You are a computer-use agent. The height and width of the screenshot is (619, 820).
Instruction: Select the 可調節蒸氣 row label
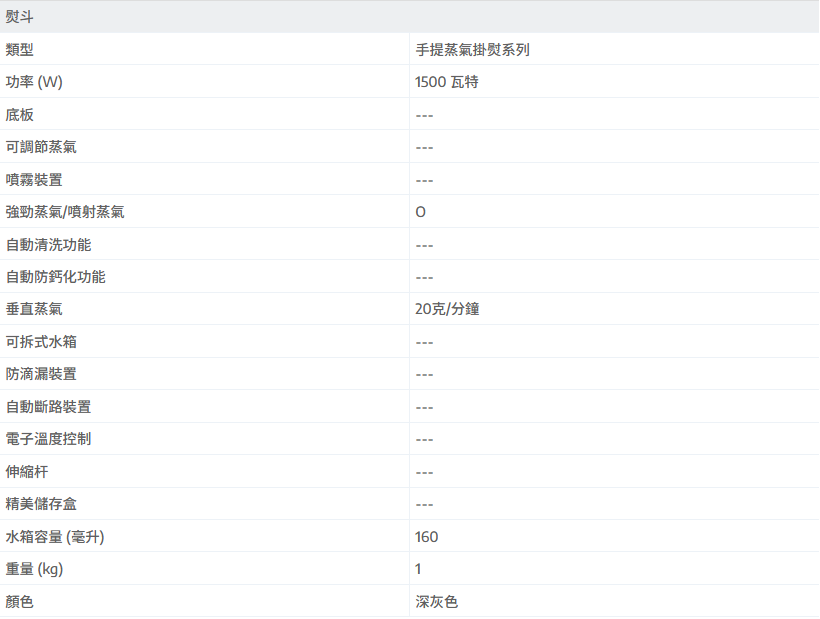point(41,147)
